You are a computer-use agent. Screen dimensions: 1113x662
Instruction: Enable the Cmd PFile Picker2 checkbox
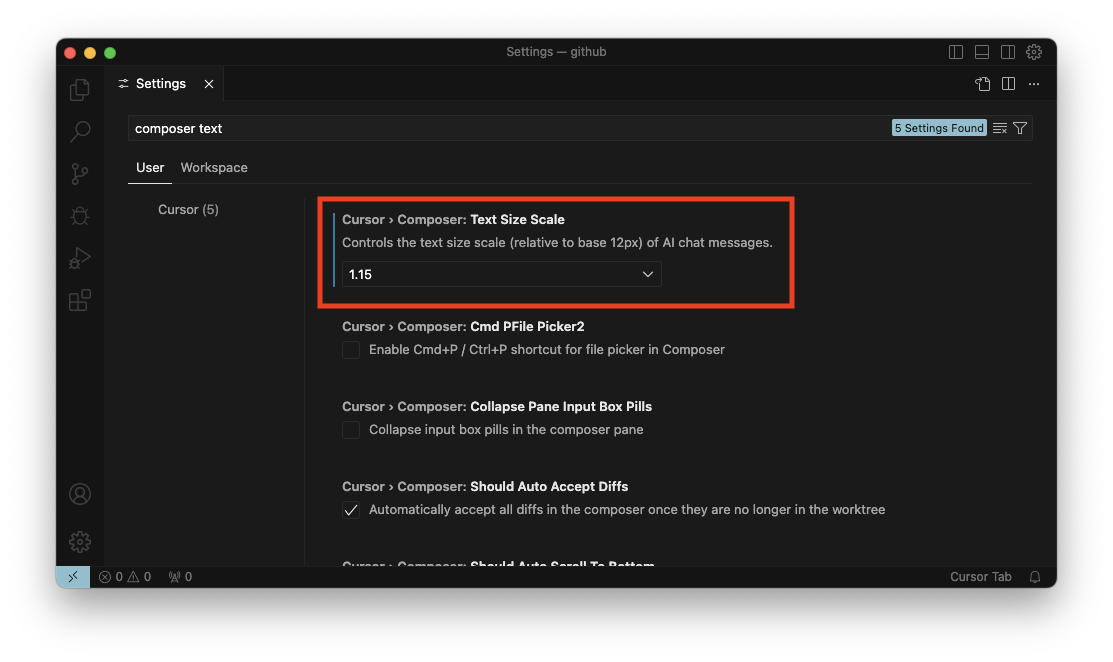pos(351,350)
